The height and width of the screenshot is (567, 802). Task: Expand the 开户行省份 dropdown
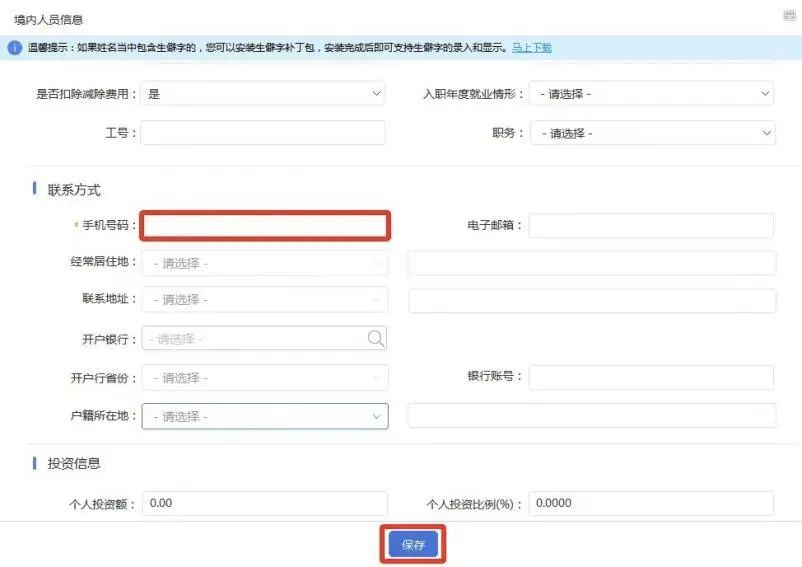265,378
